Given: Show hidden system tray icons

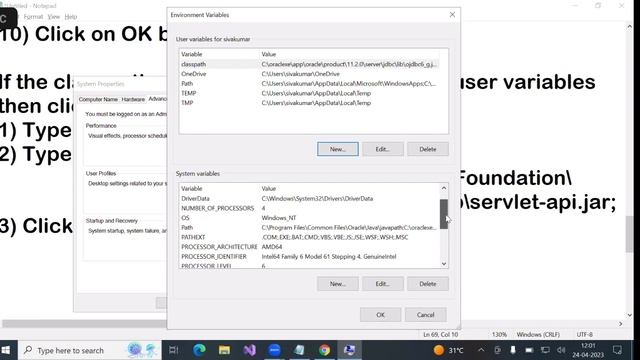Looking at the screenshot, I should [x=481, y=350].
